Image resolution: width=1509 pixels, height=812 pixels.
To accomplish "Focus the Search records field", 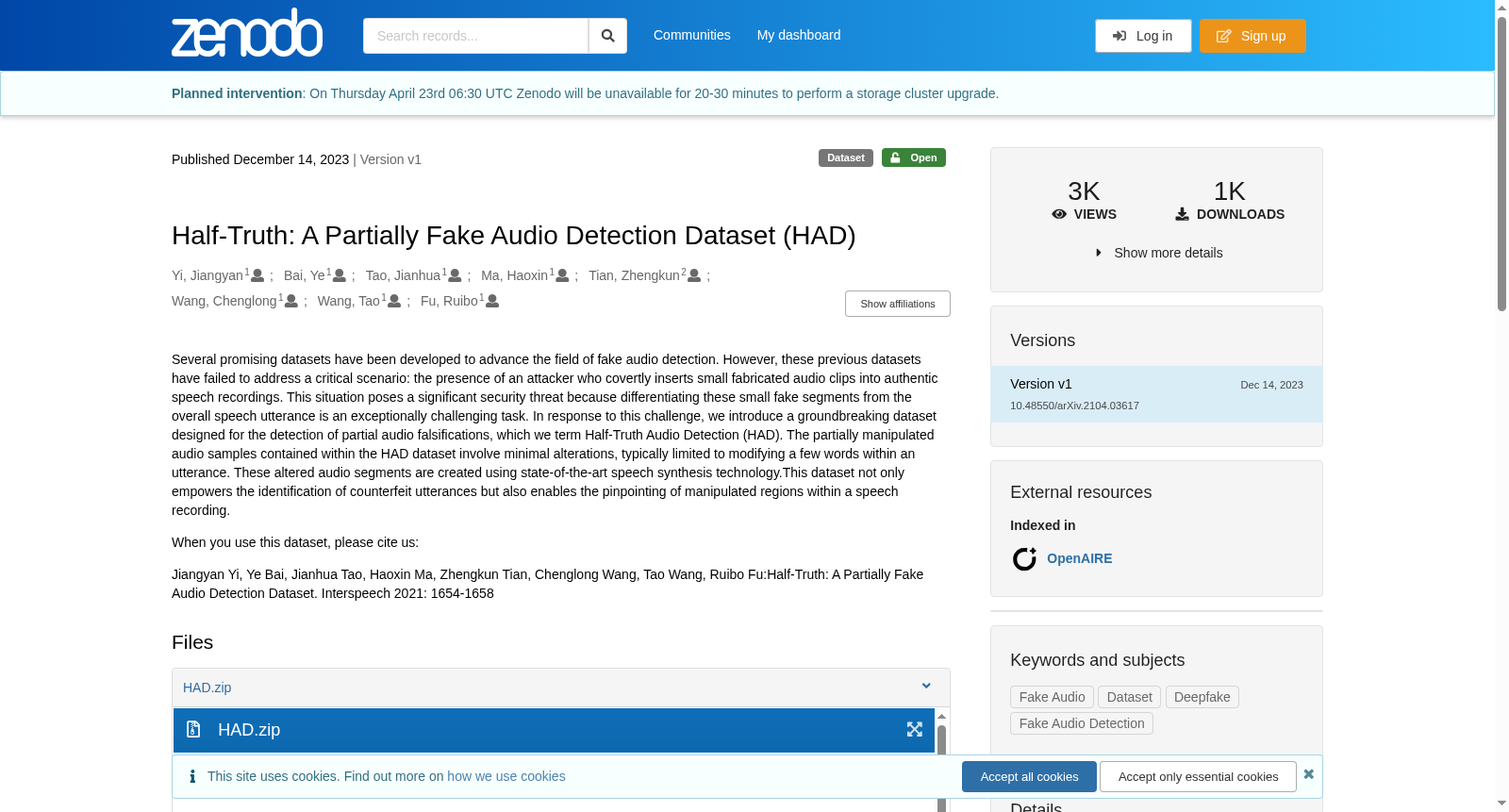I will point(475,36).
